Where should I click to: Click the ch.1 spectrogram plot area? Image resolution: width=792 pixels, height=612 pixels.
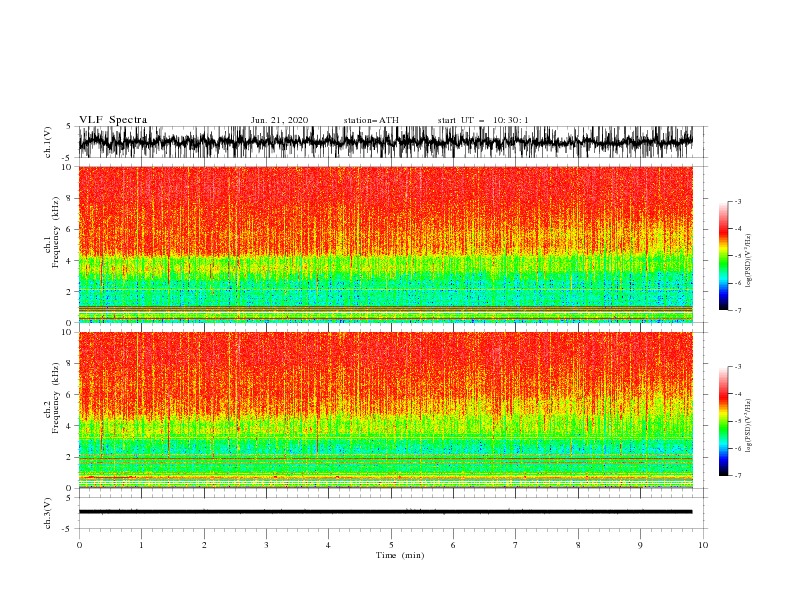(385, 244)
